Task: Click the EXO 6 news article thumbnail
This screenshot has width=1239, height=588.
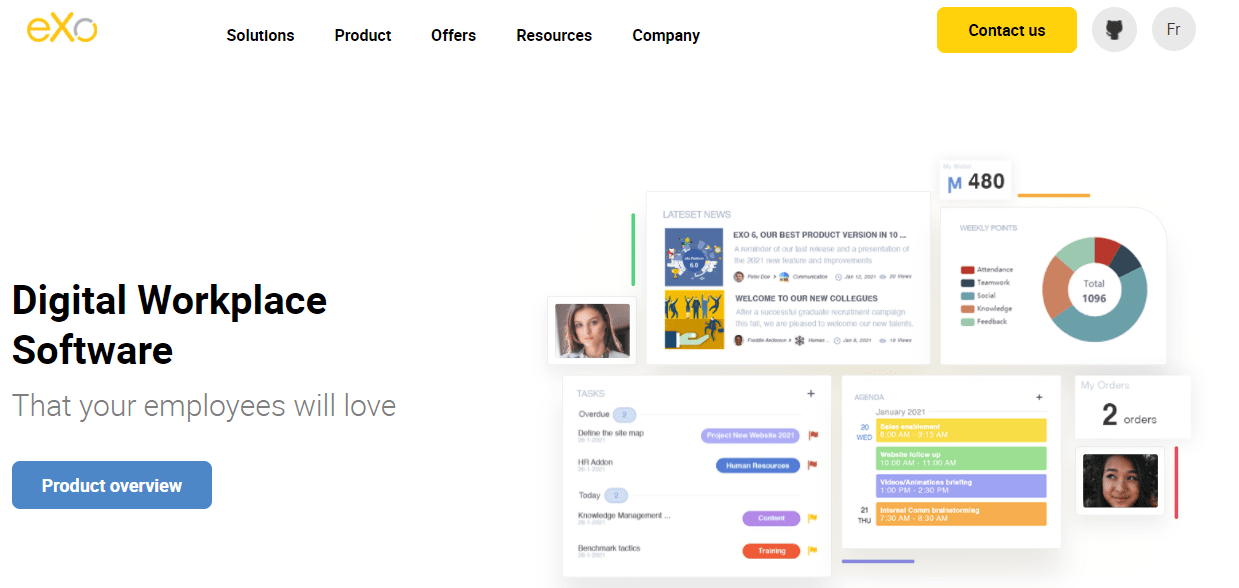Action: coord(693,257)
